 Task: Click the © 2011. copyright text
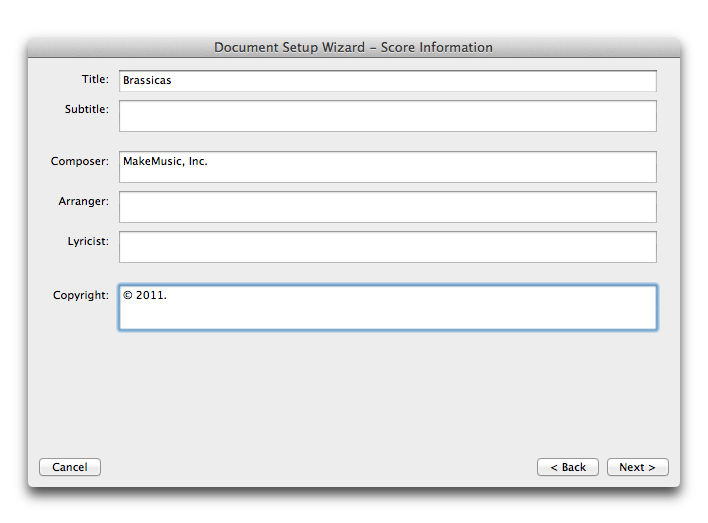click(x=145, y=295)
